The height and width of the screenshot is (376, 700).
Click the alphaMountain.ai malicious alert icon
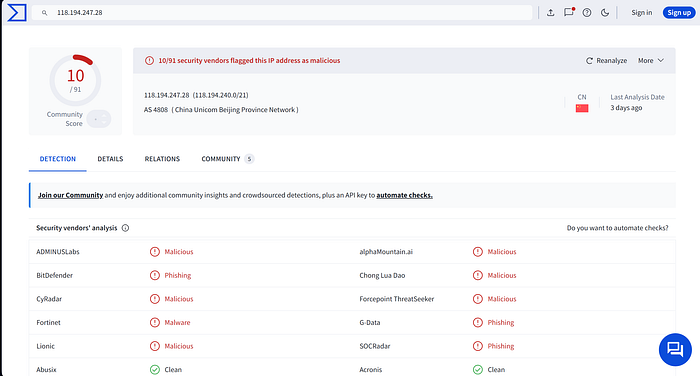[x=478, y=252]
